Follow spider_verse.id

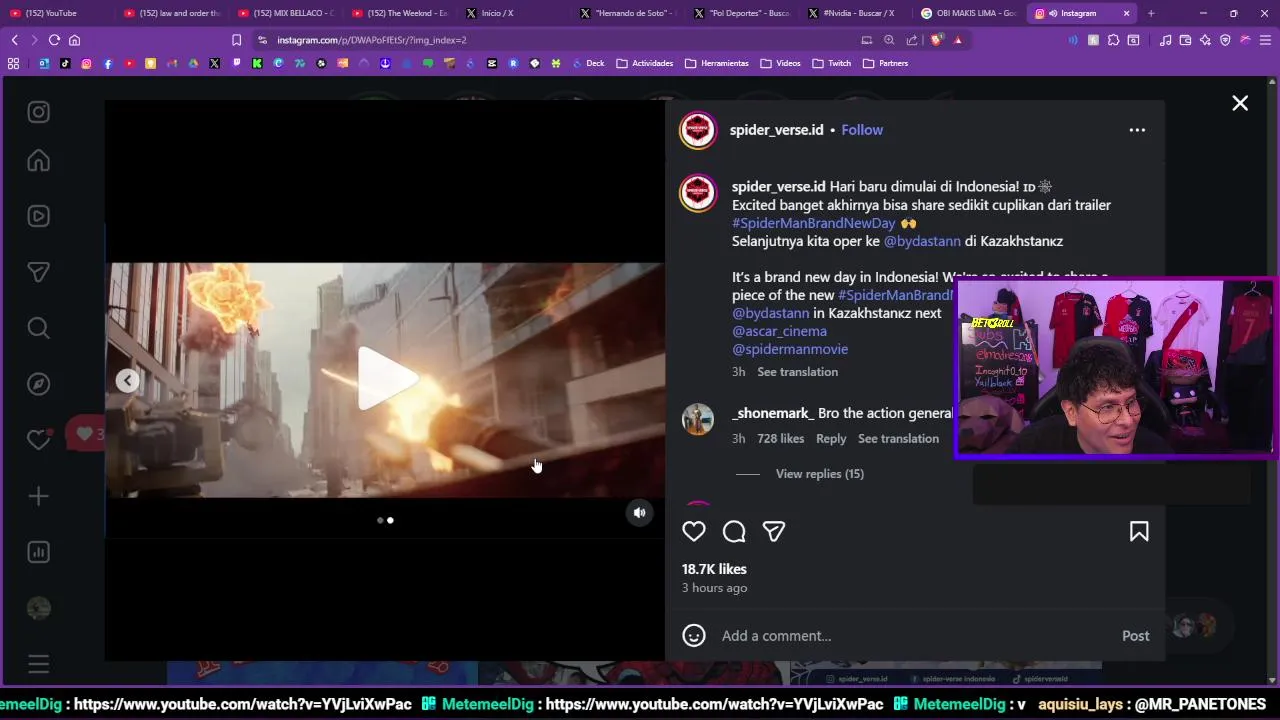tap(862, 130)
